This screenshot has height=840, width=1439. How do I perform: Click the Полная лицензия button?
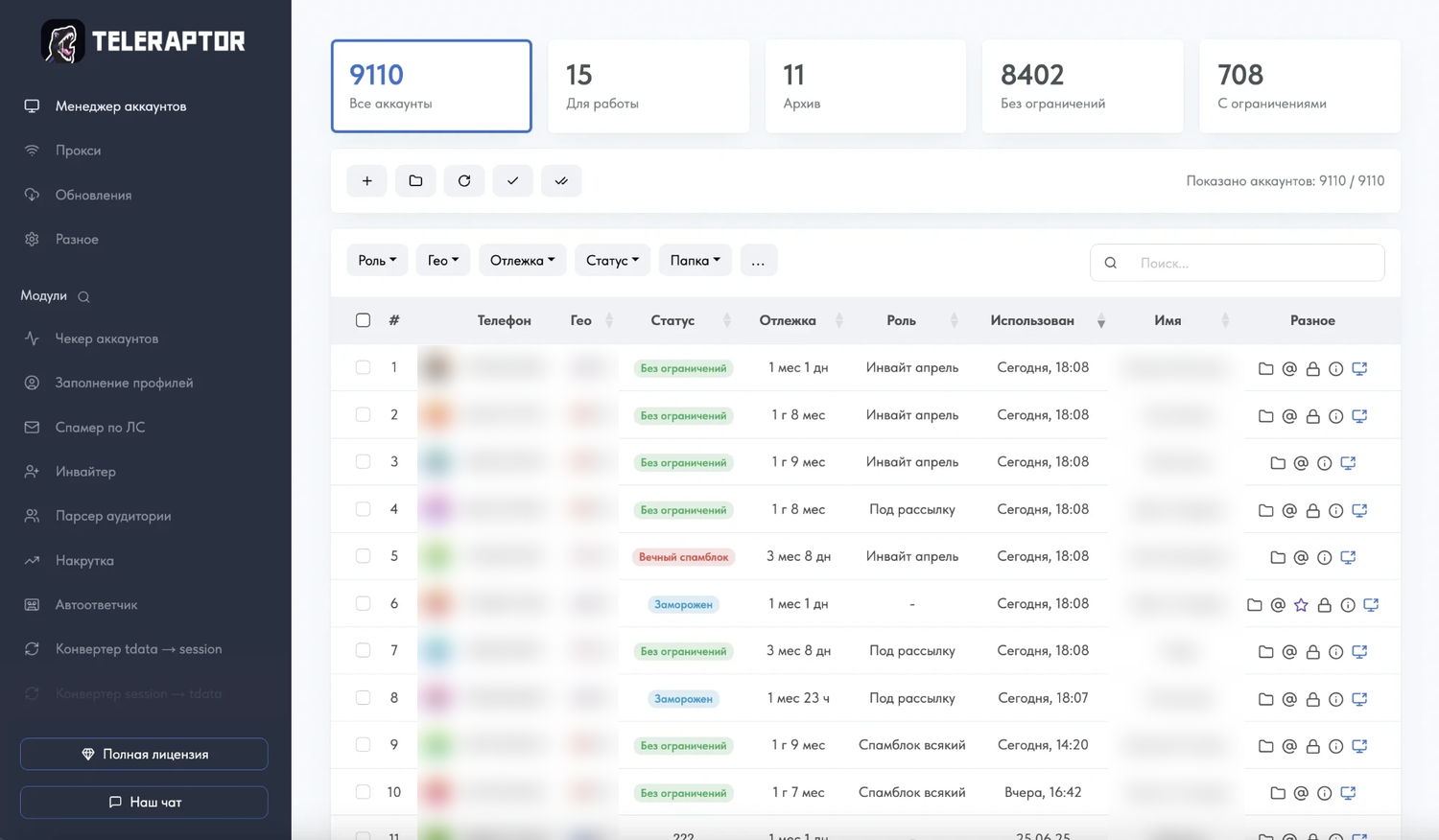144,754
